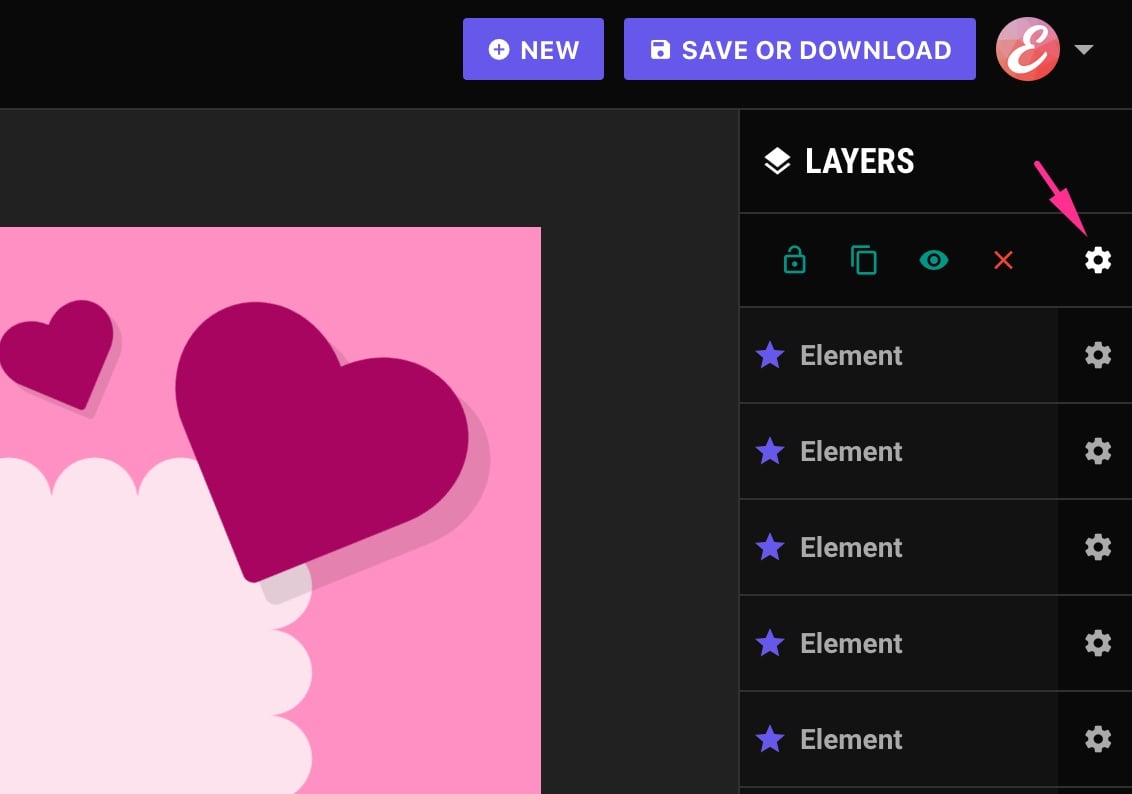
Task: Click the NEW button
Action: point(533,49)
